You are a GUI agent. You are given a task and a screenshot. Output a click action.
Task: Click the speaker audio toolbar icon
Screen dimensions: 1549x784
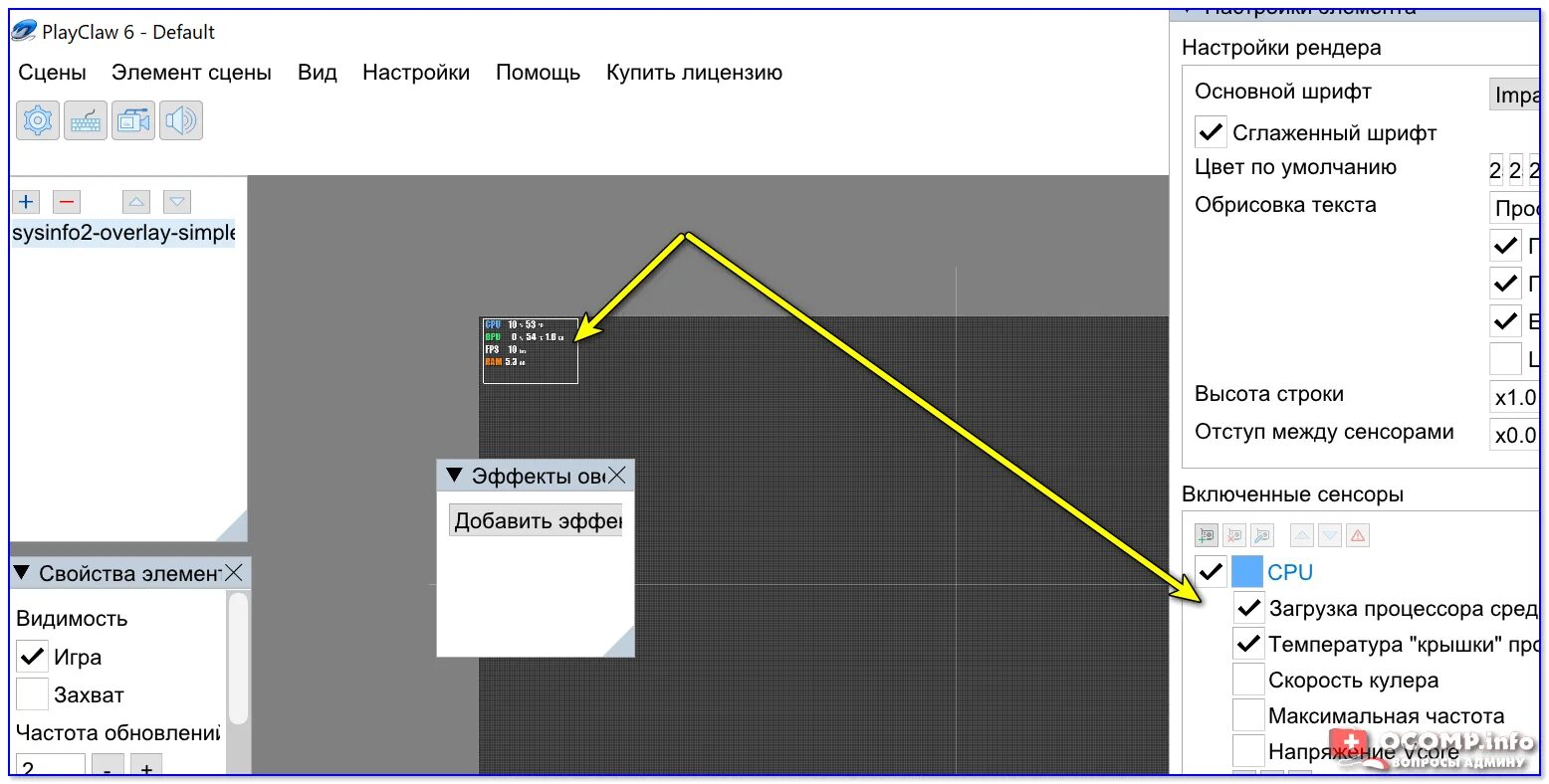pyautogui.click(x=181, y=120)
